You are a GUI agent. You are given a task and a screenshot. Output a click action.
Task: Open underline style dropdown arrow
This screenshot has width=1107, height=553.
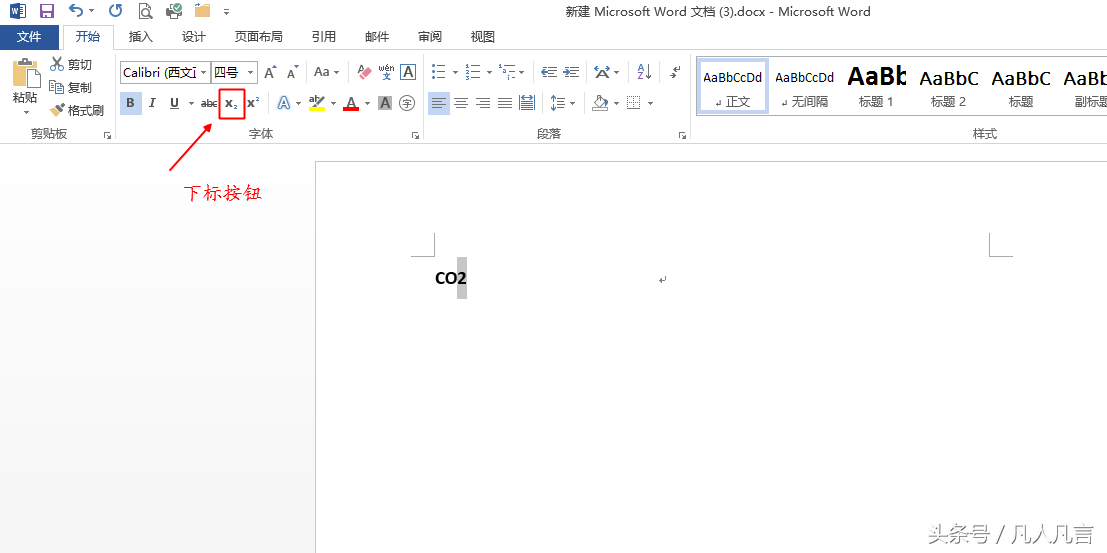(x=191, y=104)
